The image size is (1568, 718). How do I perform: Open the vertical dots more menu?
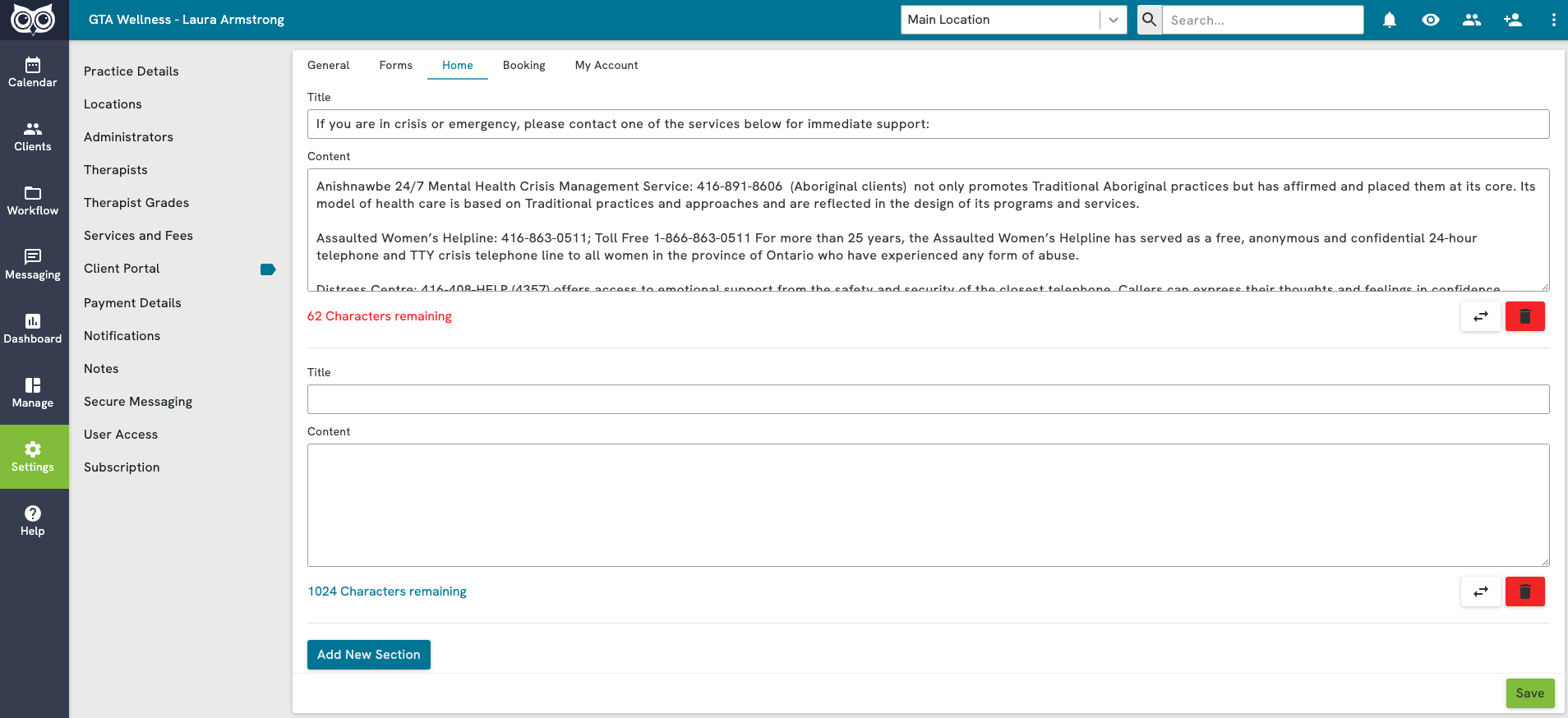(1553, 20)
